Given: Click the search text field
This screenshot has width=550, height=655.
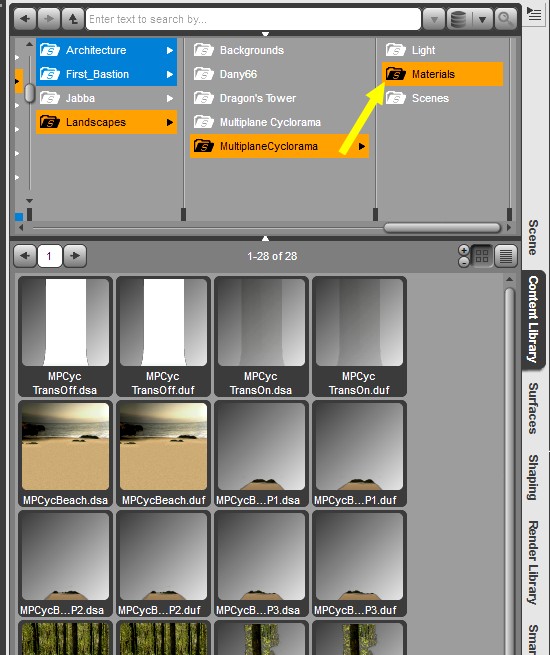Looking at the screenshot, I should tap(253, 19).
